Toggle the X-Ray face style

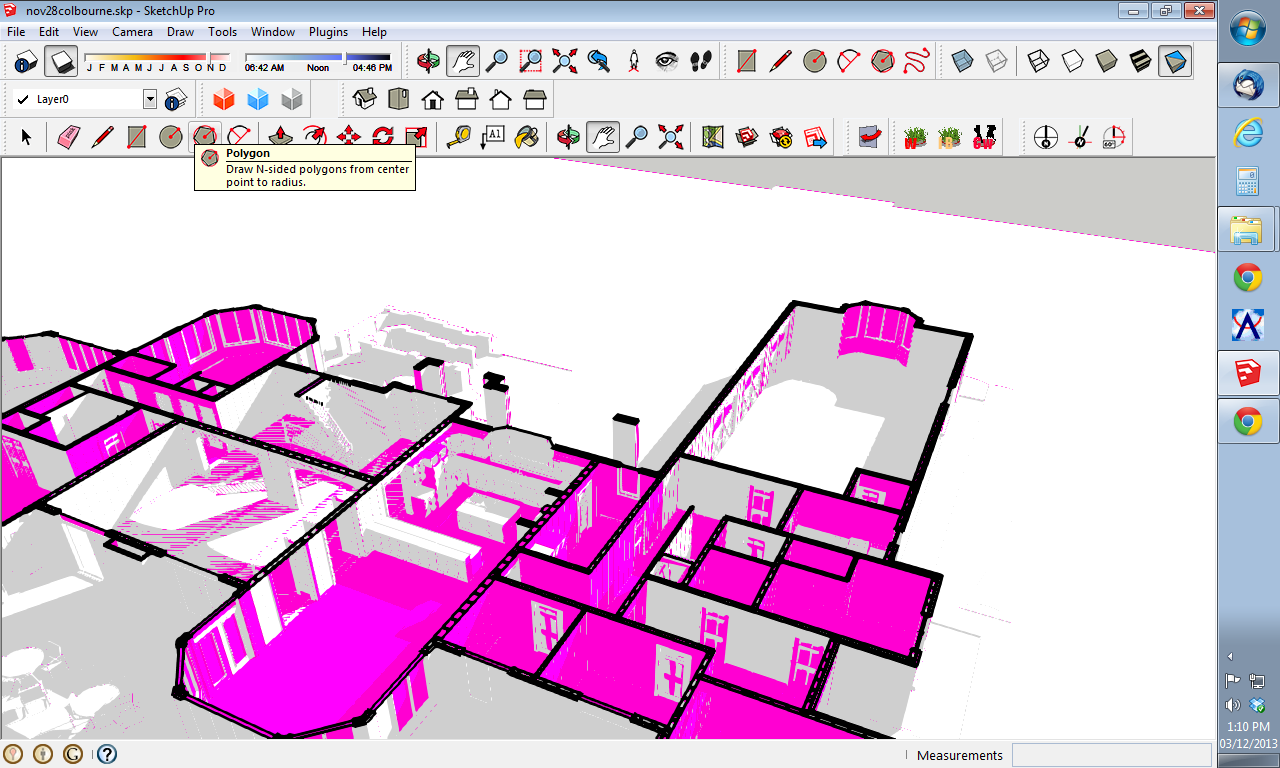(x=963, y=61)
